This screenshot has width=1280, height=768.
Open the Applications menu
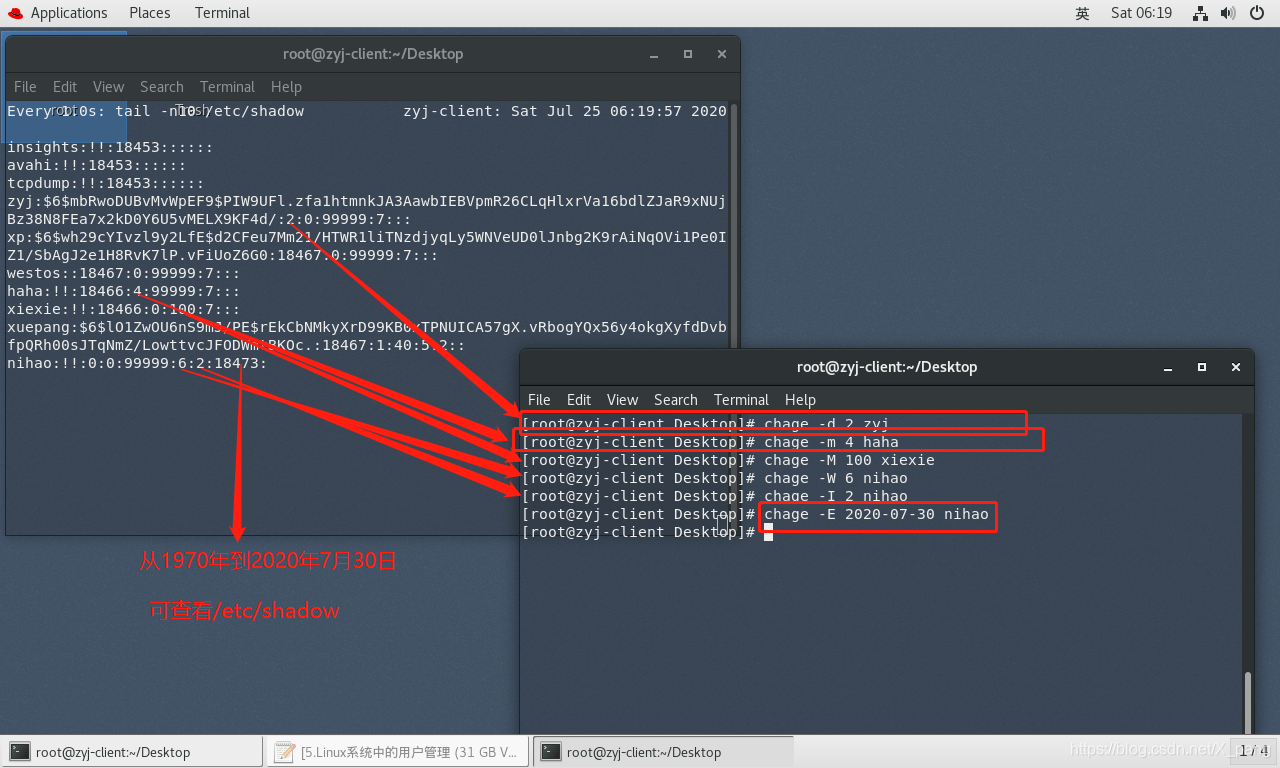click(69, 13)
